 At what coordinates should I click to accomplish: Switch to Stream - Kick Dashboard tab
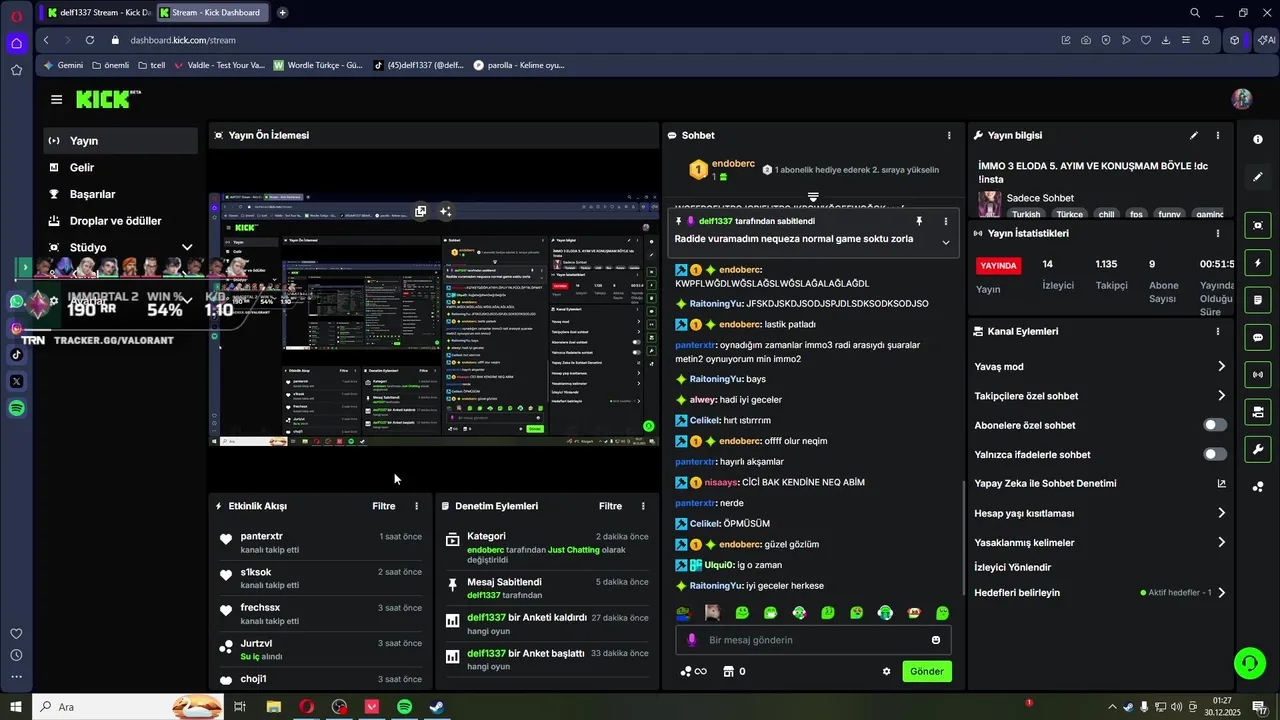pos(213,13)
